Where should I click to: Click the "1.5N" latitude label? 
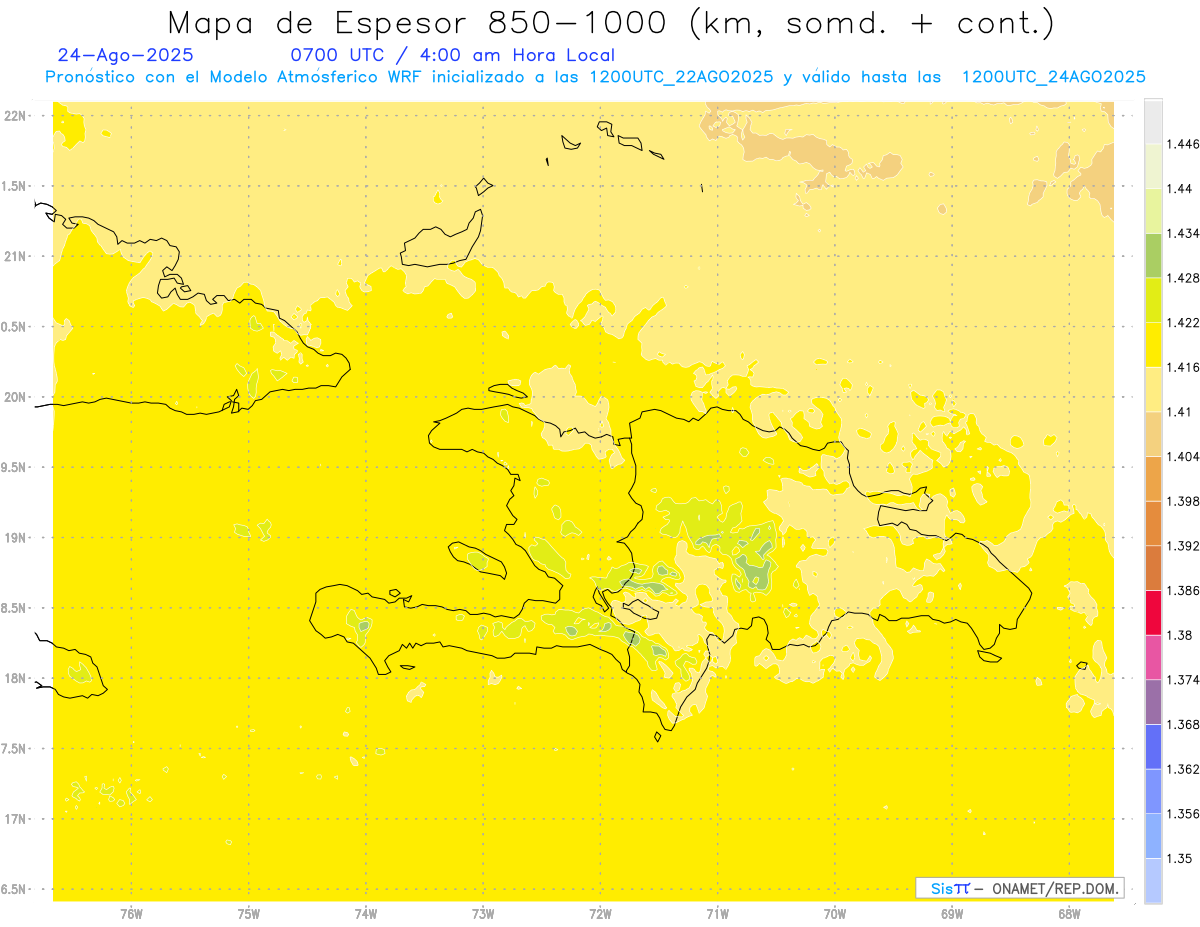(15, 186)
